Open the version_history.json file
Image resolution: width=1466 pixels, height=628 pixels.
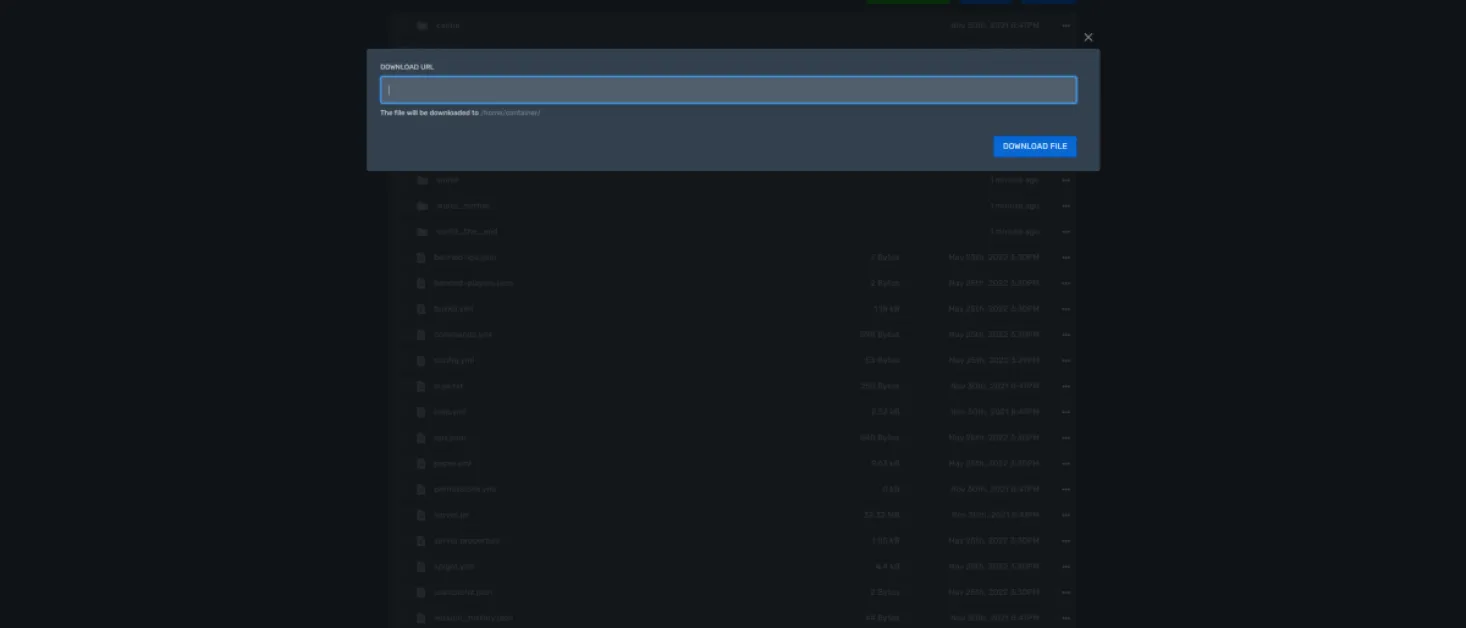coord(473,618)
